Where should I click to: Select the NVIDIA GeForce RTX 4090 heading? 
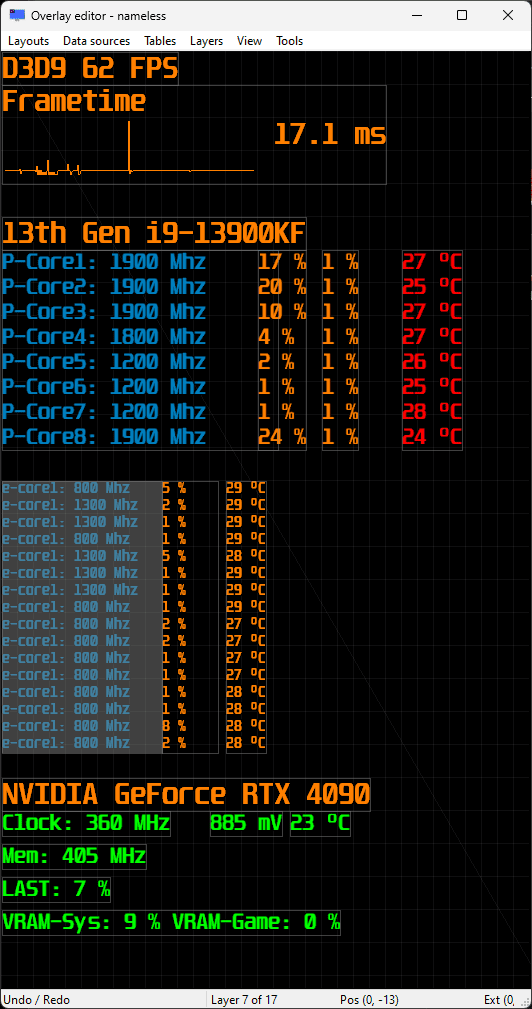pyautogui.click(x=186, y=795)
